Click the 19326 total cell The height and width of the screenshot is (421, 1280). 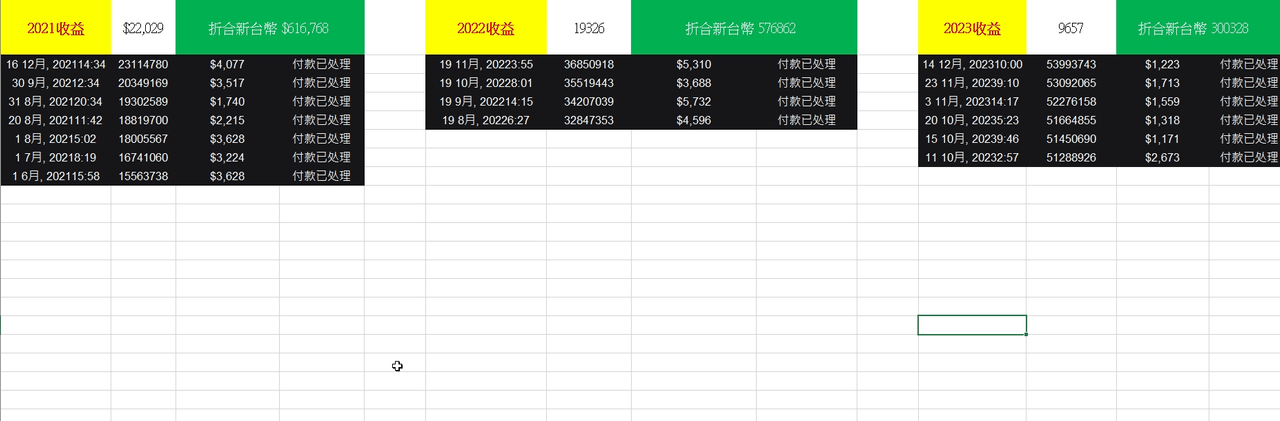click(589, 28)
